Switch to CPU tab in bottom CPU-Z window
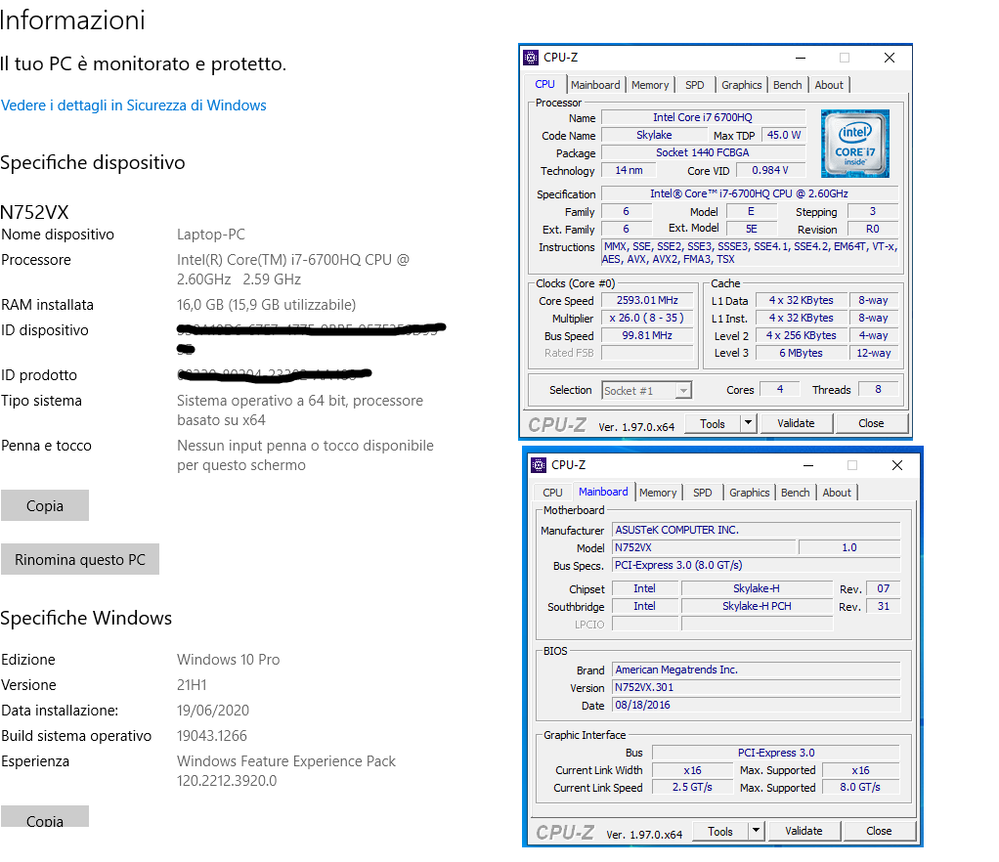 click(x=552, y=492)
